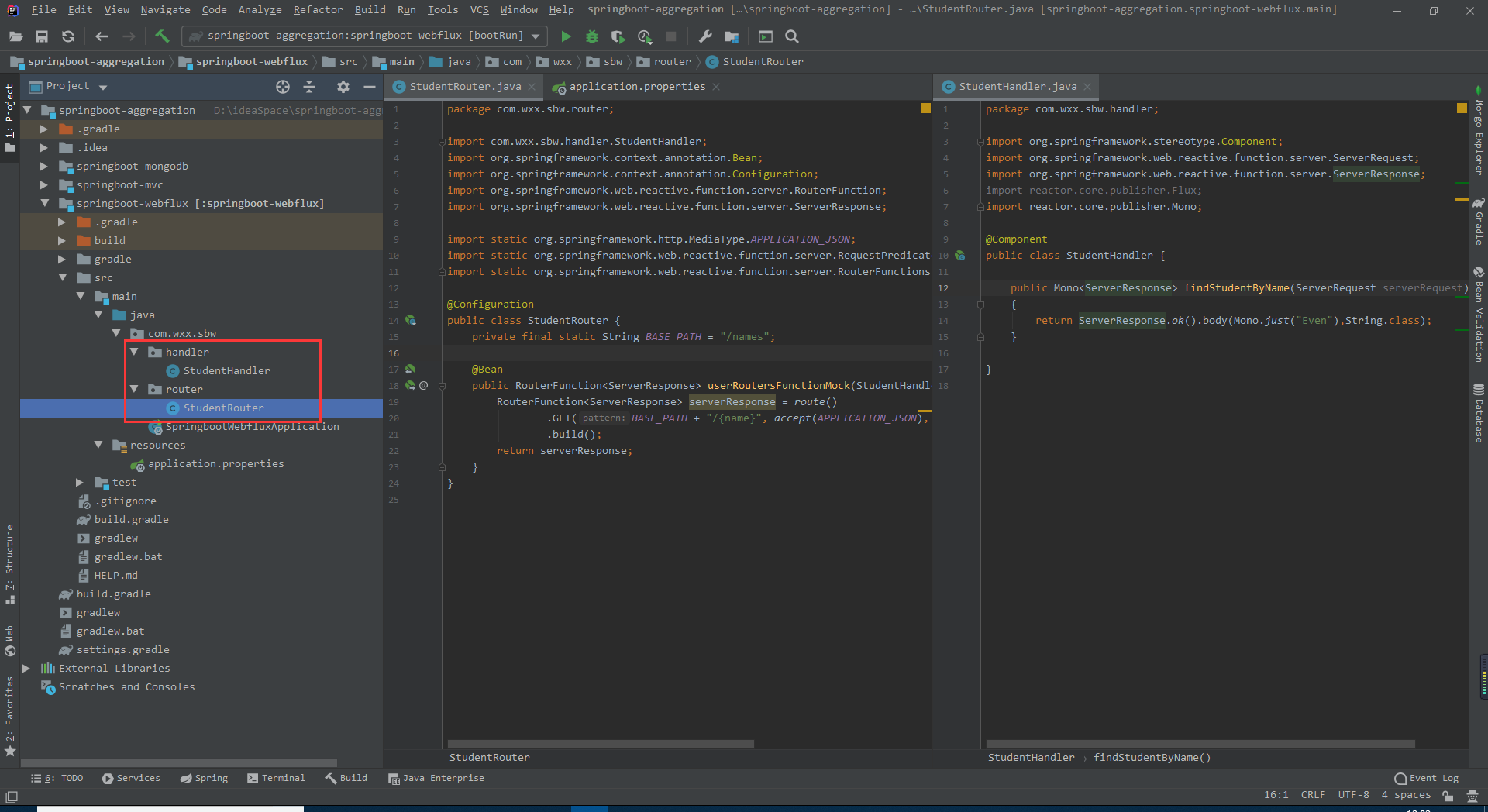The image size is (1488, 812).
Task: Open the VCS menu
Action: click(x=480, y=9)
